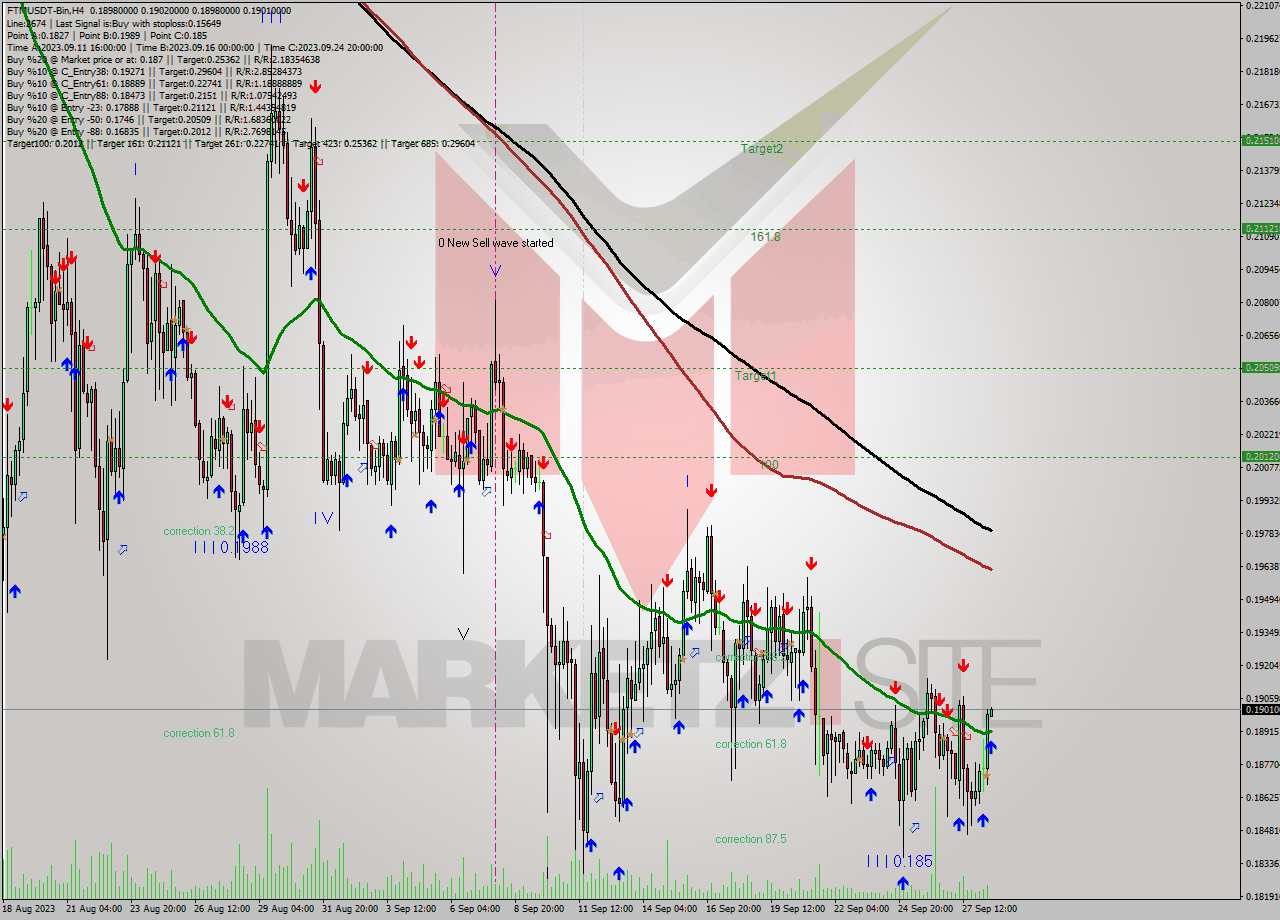Click price axis value 0.20656
The height and width of the screenshot is (920, 1280).
(1262, 335)
